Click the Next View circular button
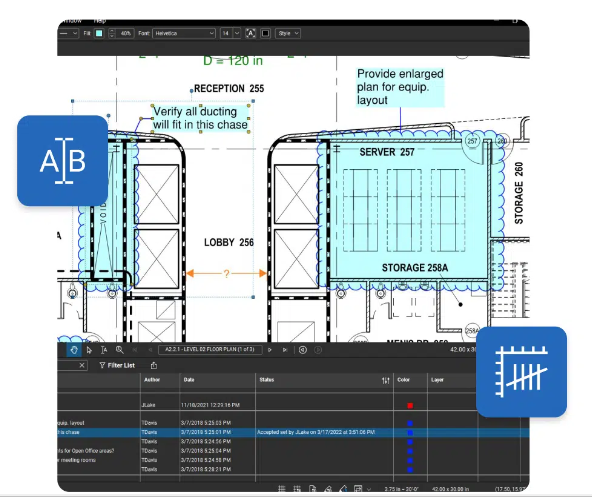The width and height of the screenshot is (592, 497). click(x=318, y=350)
